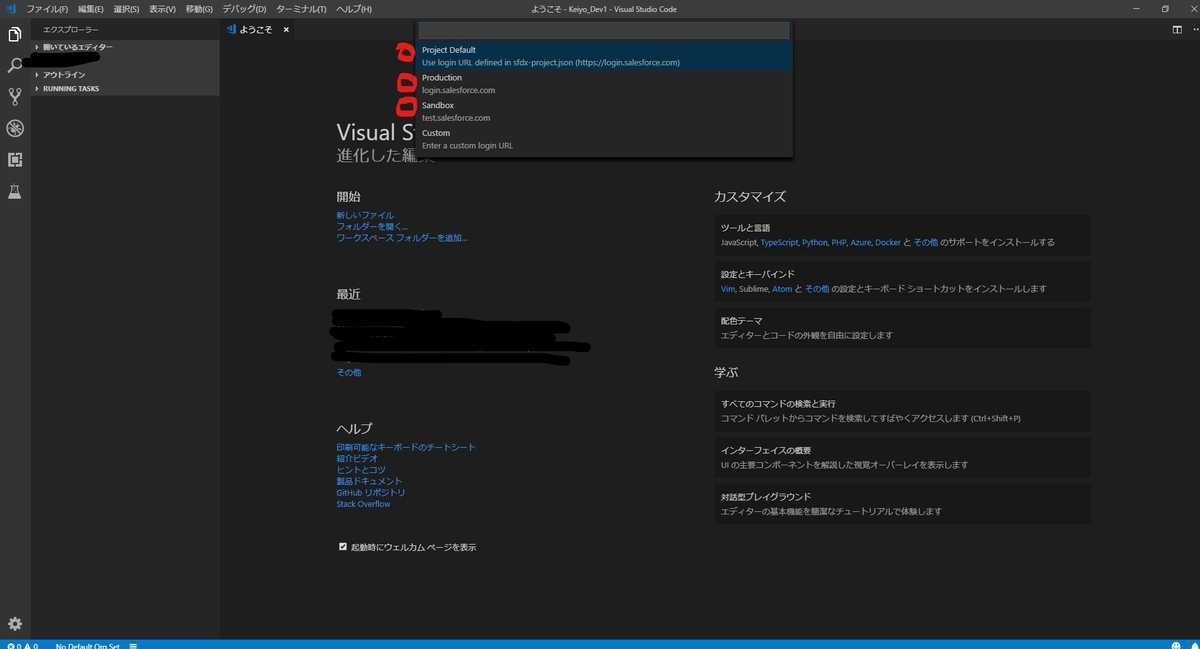The width and height of the screenshot is (1200, 649).
Task: Open the Extensions view icon
Action: click(15, 160)
